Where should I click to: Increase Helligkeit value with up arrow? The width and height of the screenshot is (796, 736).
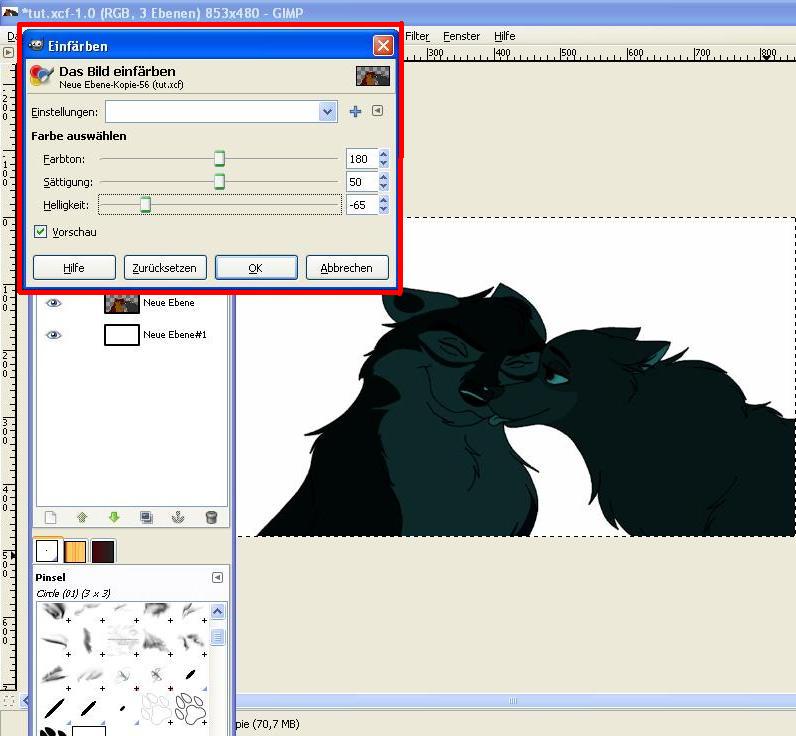click(384, 200)
